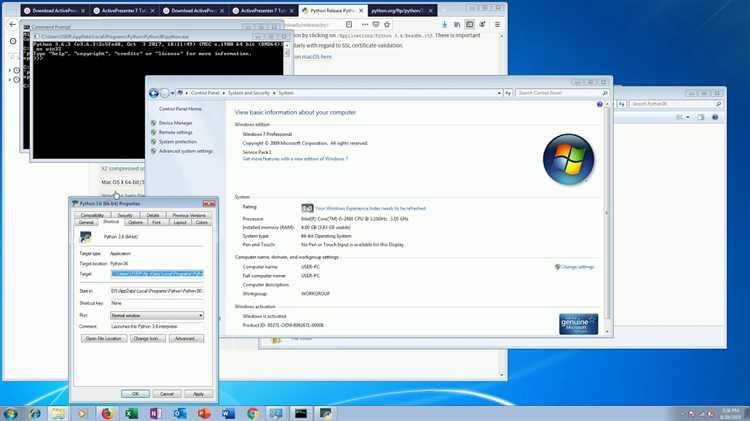Switch to Colors tab in Properties
Screen dimensions: 750x421
tap(201, 222)
